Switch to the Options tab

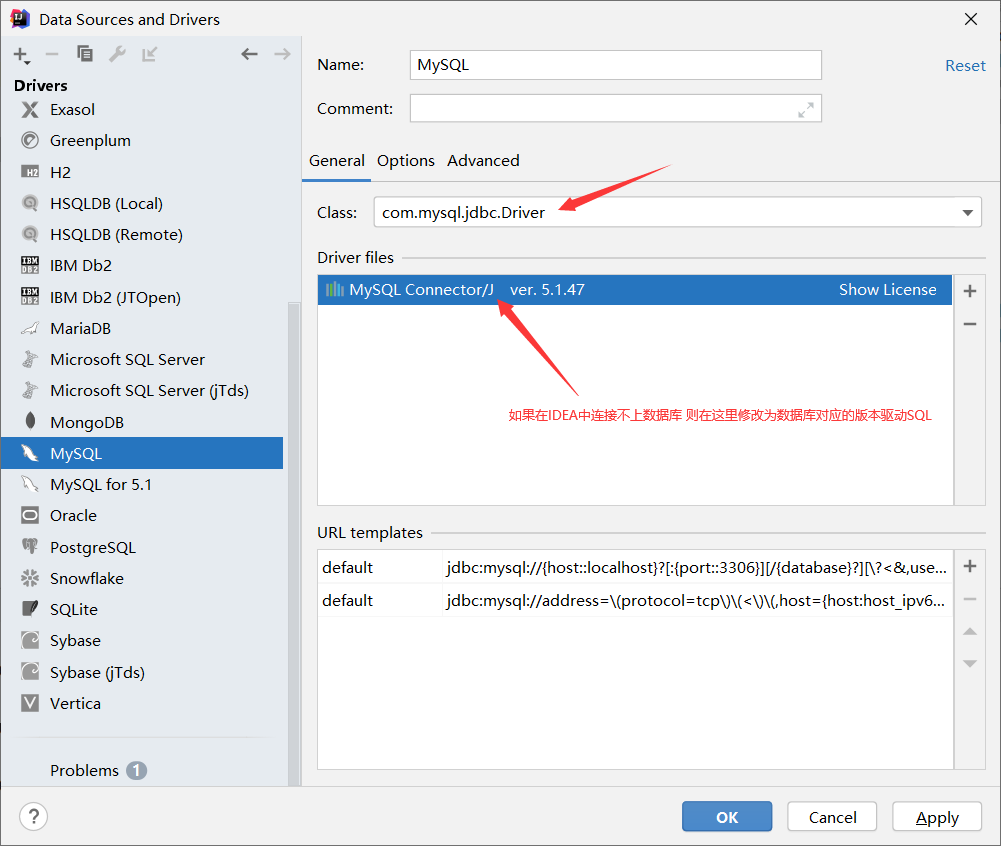(x=406, y=161)
